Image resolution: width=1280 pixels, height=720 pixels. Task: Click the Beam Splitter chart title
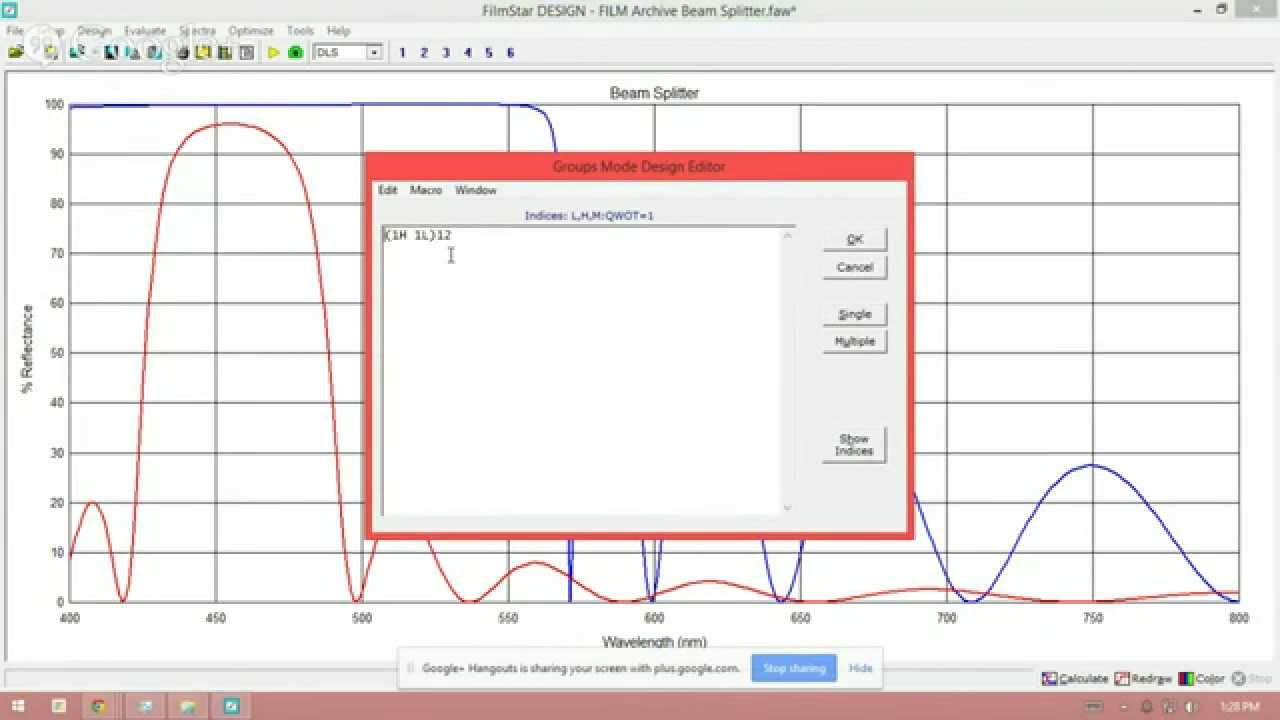click(x=655, y=93)
